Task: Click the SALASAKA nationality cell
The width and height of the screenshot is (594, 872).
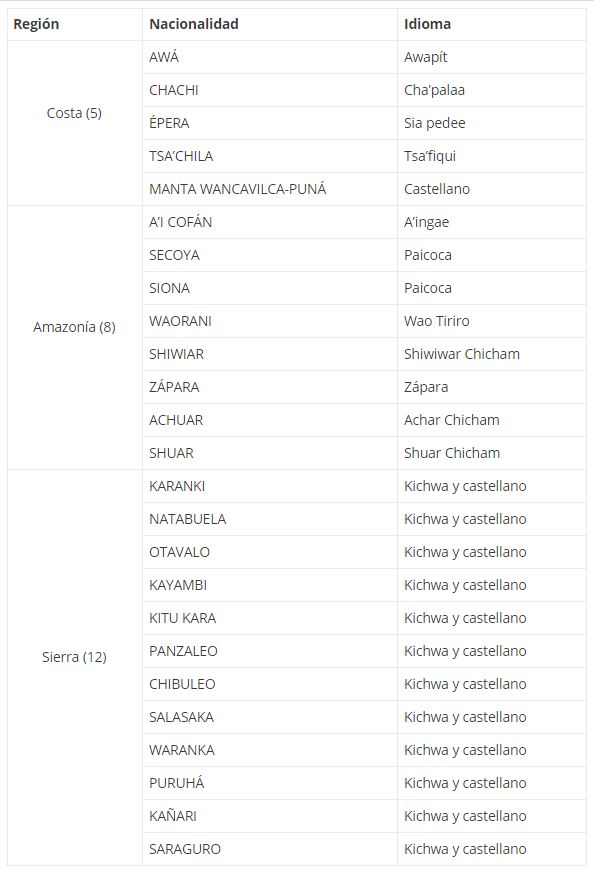Action: click(270, 717)
